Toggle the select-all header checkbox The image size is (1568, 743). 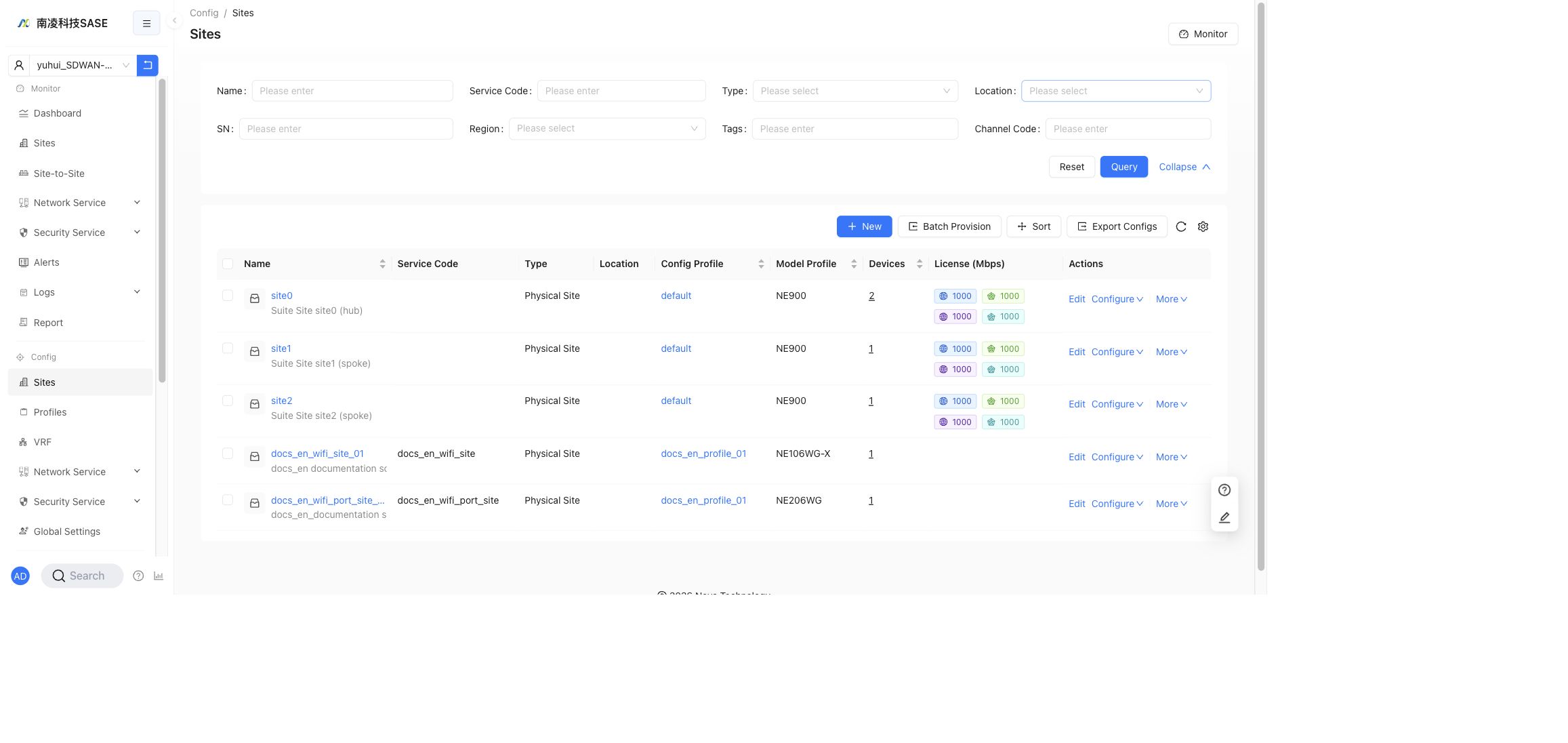(x=228, y=264)
